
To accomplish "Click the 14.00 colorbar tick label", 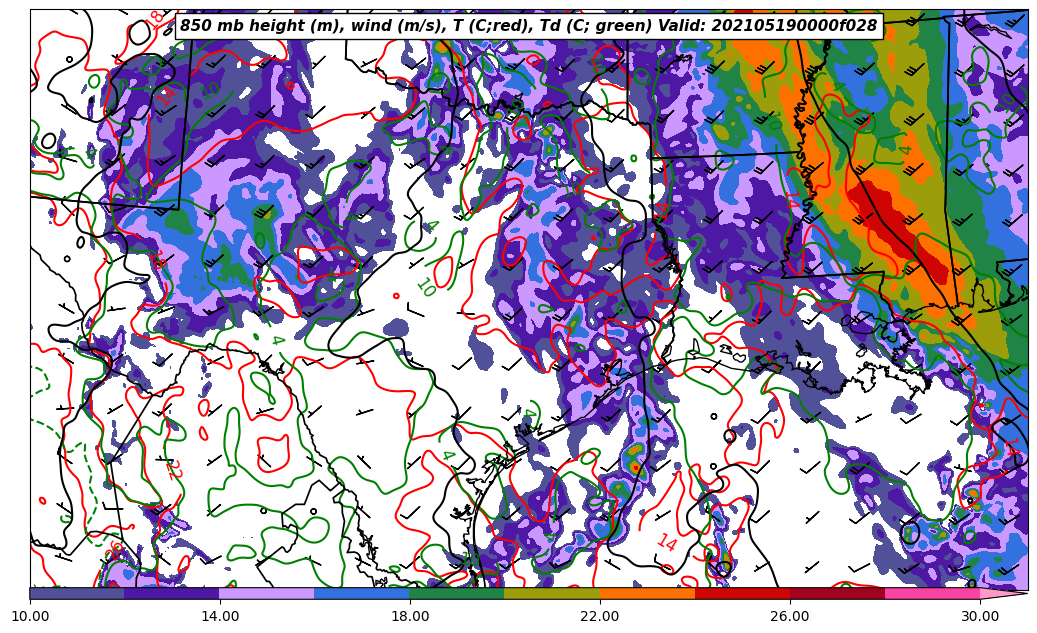I will (x=220, y=616).
